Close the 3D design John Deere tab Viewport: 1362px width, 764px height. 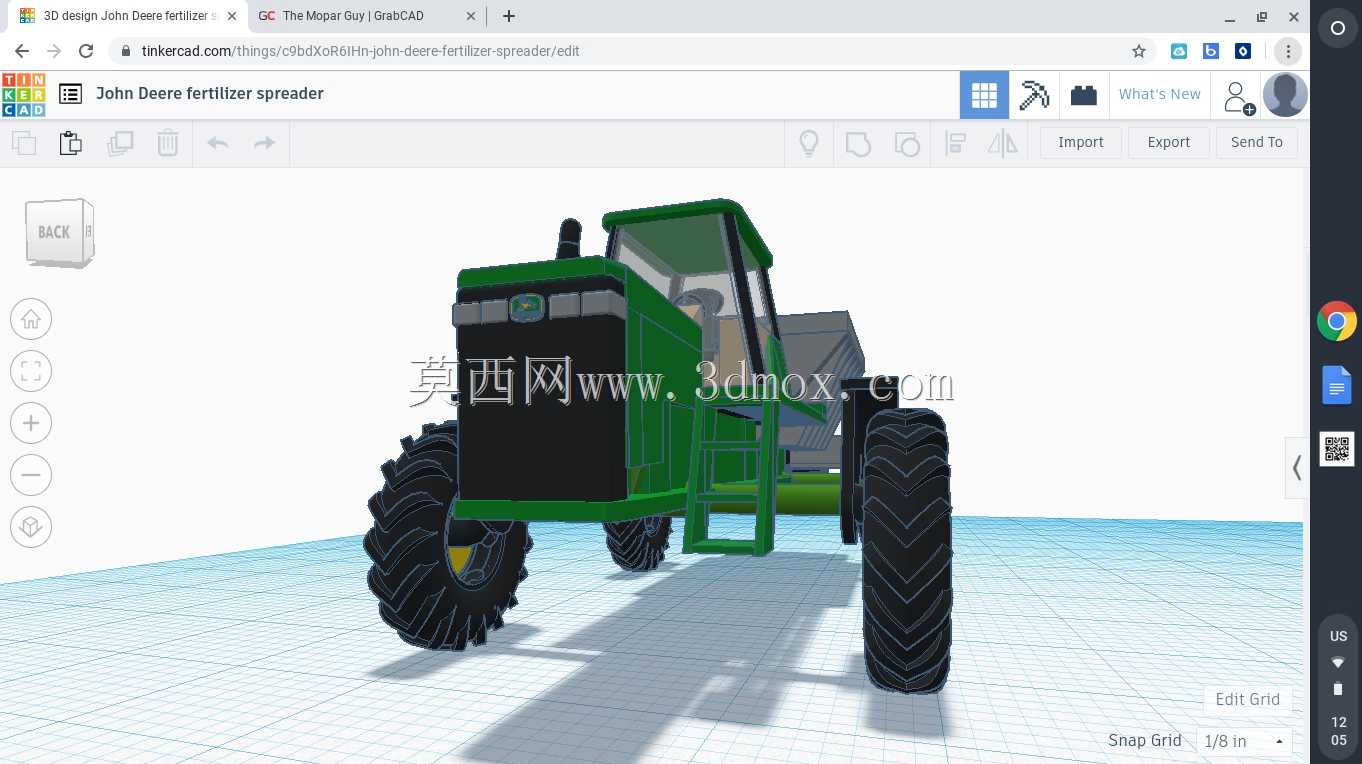231,16
